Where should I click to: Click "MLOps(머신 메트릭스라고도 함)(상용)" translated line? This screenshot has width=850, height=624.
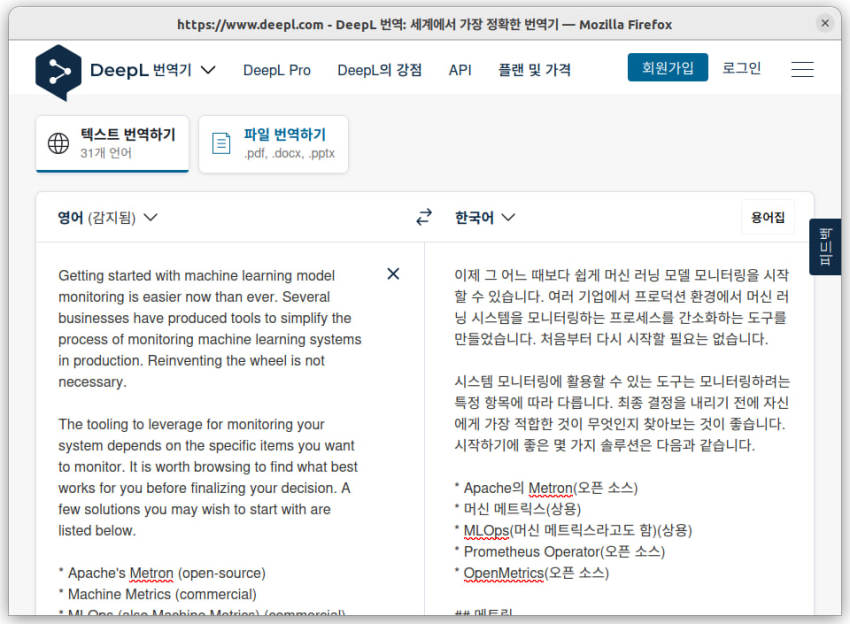coord(573,530)
